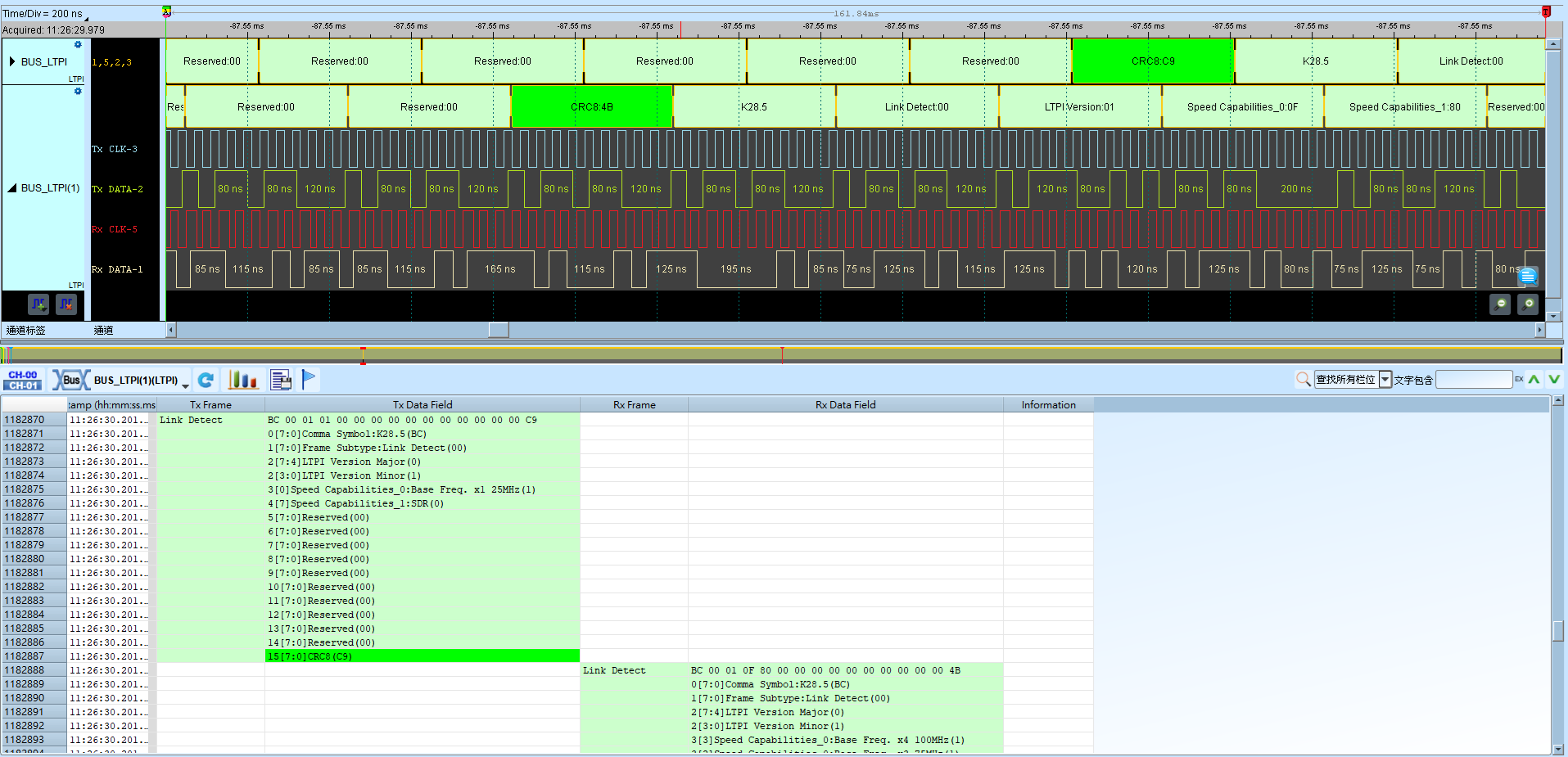Click the delete channel waveform icon
The image size is (1568, 757).
click(66, 304)
